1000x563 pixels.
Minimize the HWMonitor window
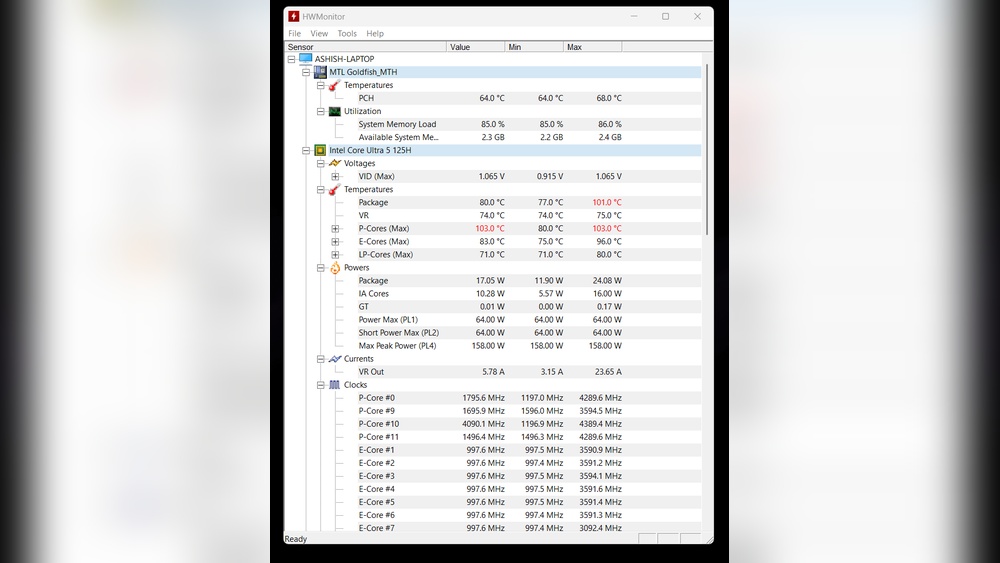(634, 17)
